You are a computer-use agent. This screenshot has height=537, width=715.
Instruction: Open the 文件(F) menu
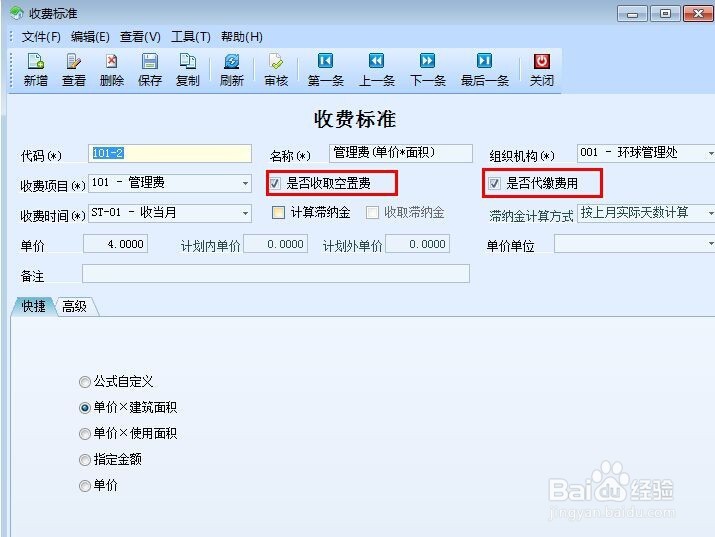coord(41,36)
